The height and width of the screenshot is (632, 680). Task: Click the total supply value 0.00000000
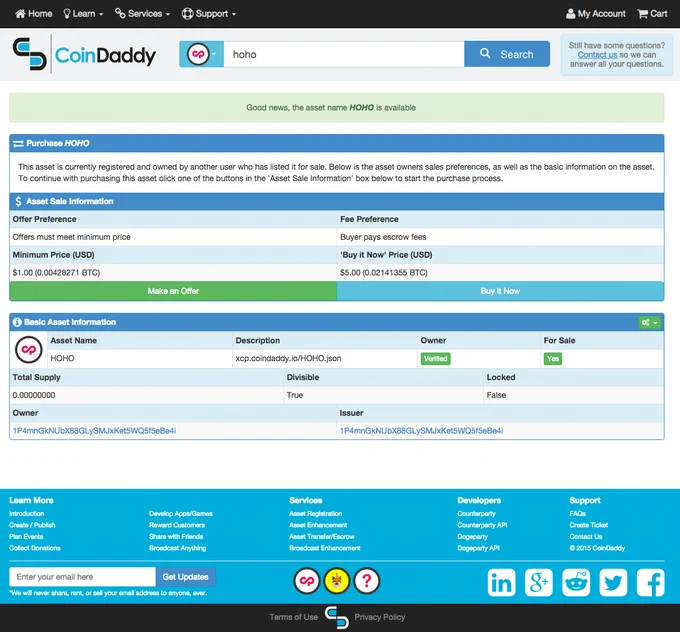34,395
